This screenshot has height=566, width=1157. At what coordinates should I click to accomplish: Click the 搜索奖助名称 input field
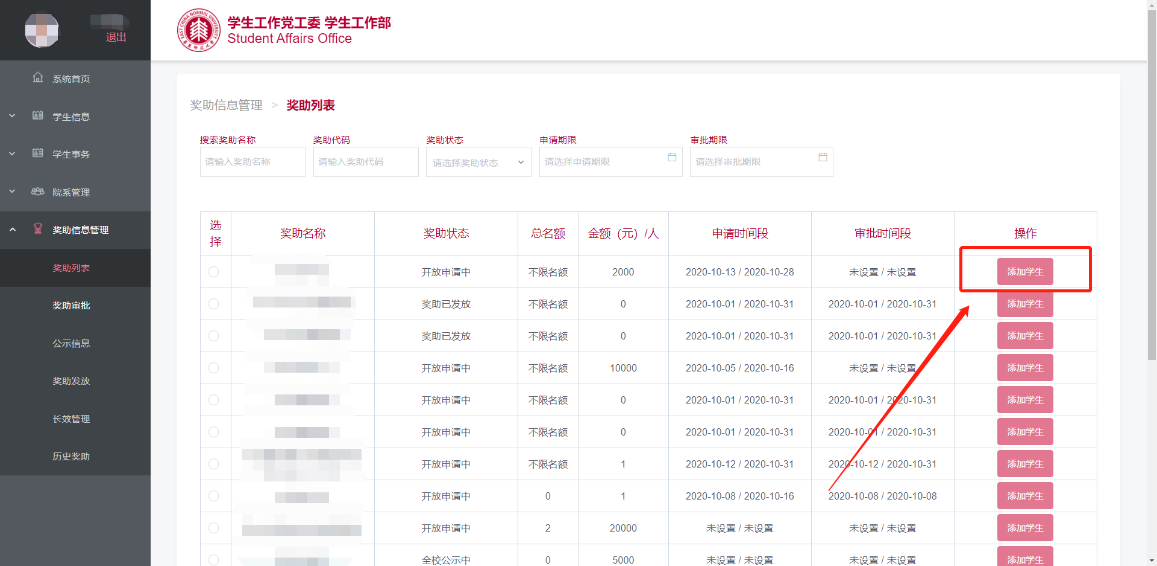(x=252, y=162)
